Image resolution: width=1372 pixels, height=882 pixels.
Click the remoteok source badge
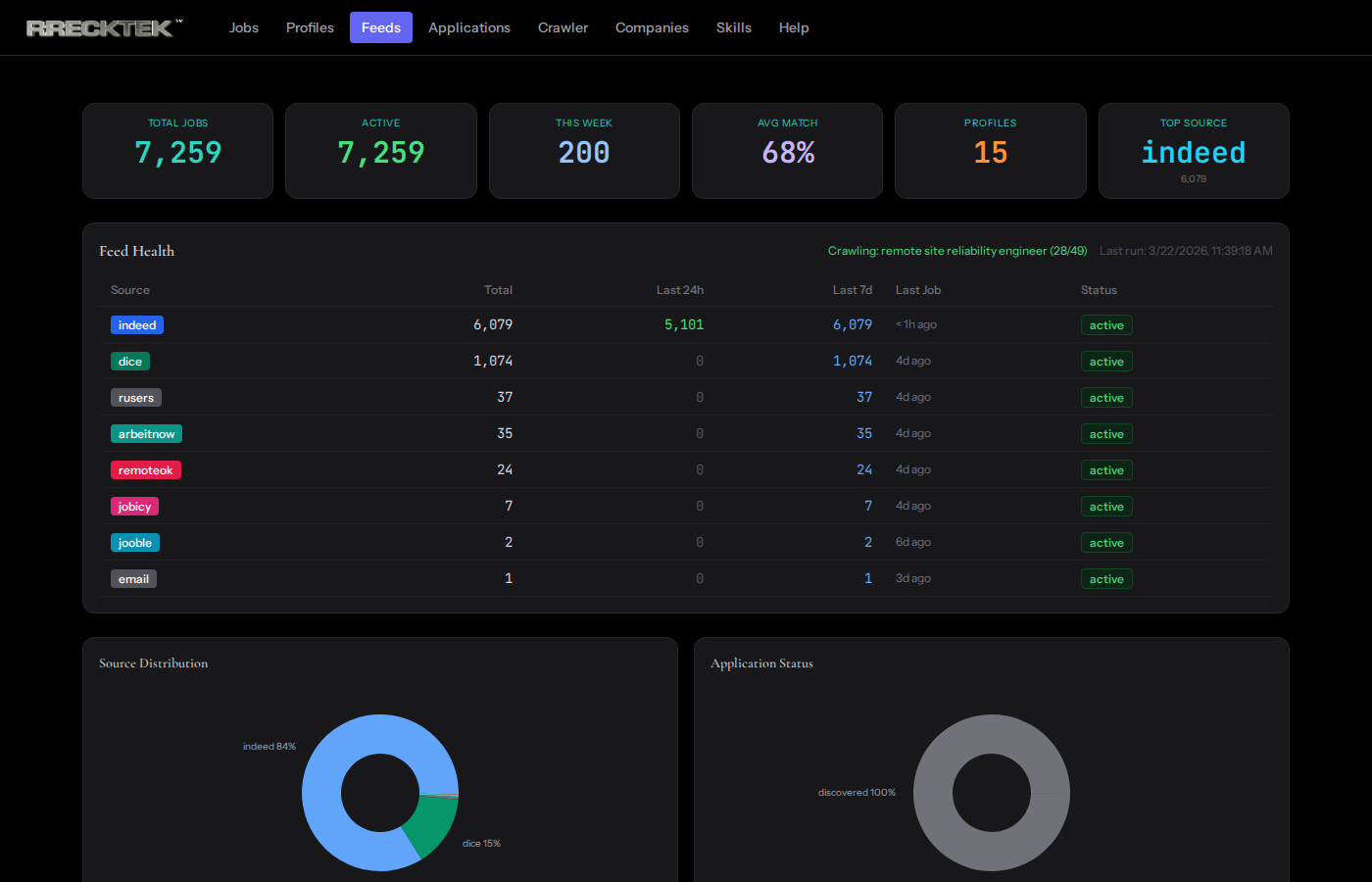[x=146, y=470]
